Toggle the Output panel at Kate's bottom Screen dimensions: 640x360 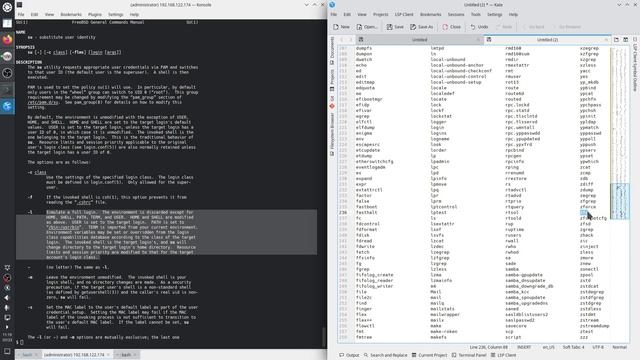349,355
